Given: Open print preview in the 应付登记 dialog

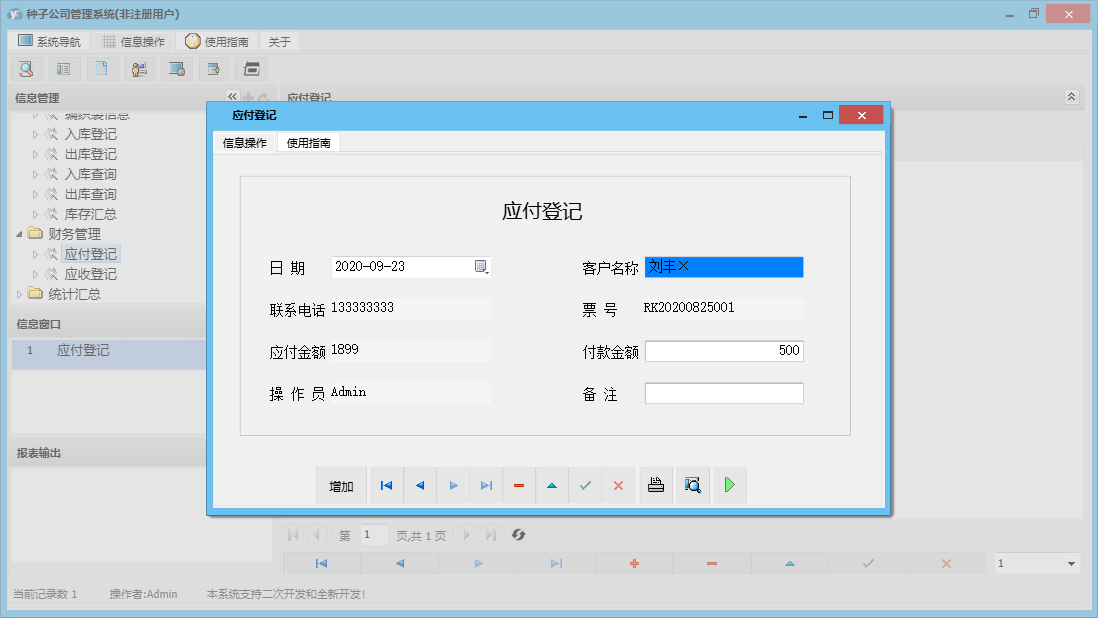Looking at the screenshot, I should tap(692, 485).
